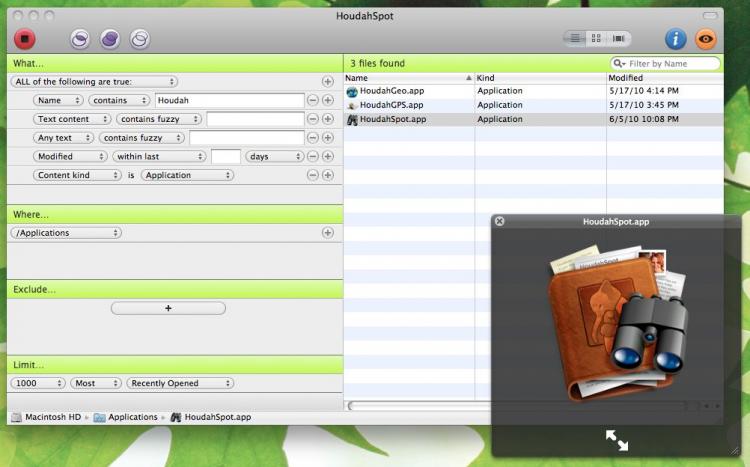Open the search magnifier dropdown in filter field
Screen dimensions: 750x467
619,63
